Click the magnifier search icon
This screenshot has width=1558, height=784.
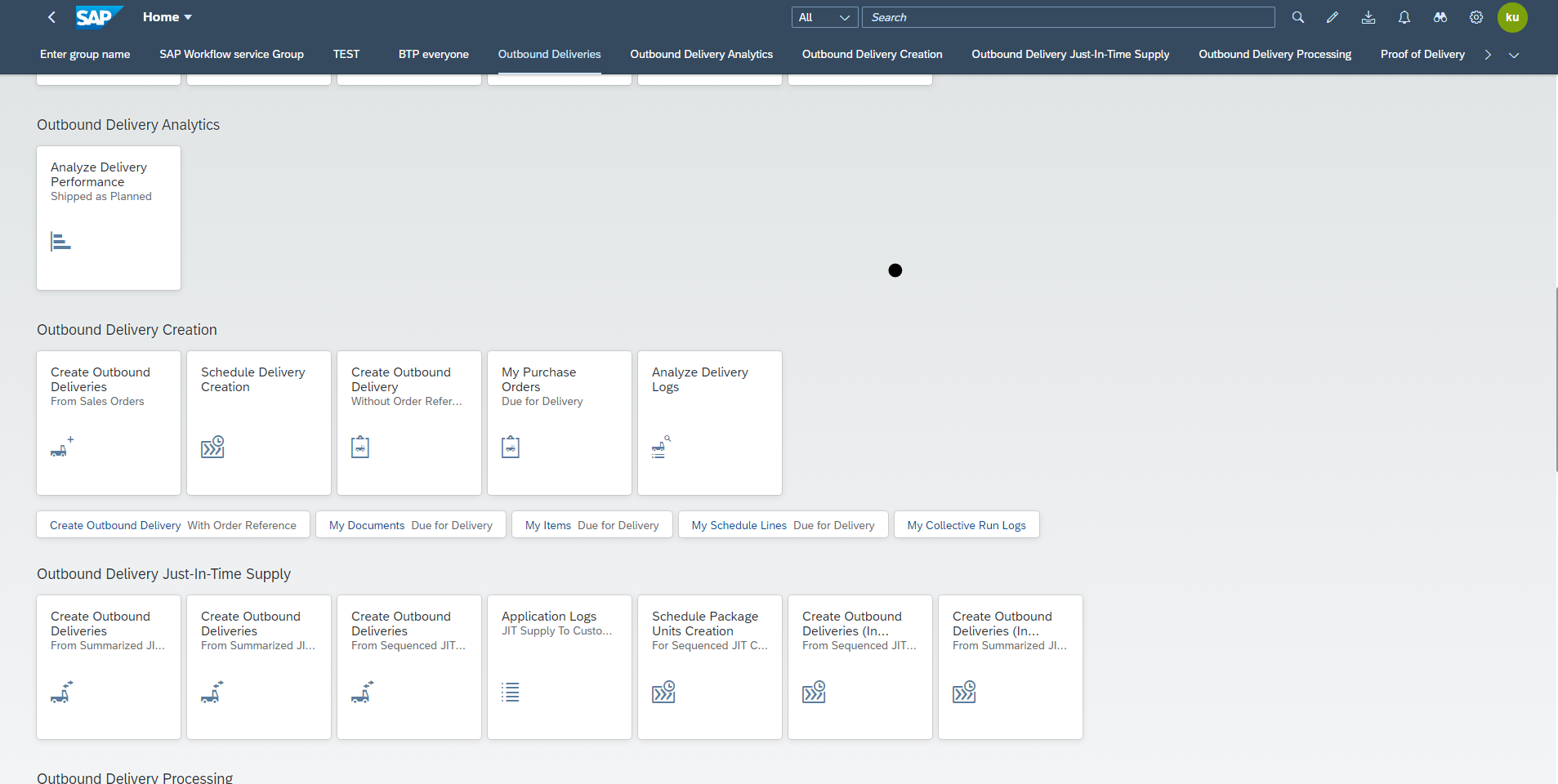[x=1297, y=17]
